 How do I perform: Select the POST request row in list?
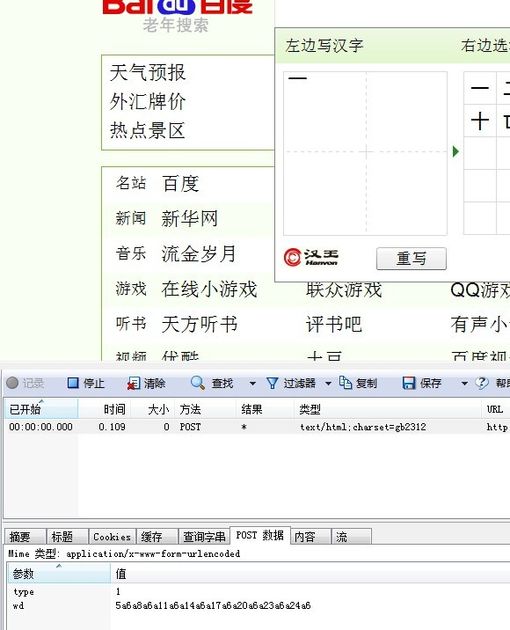point(257,427)
